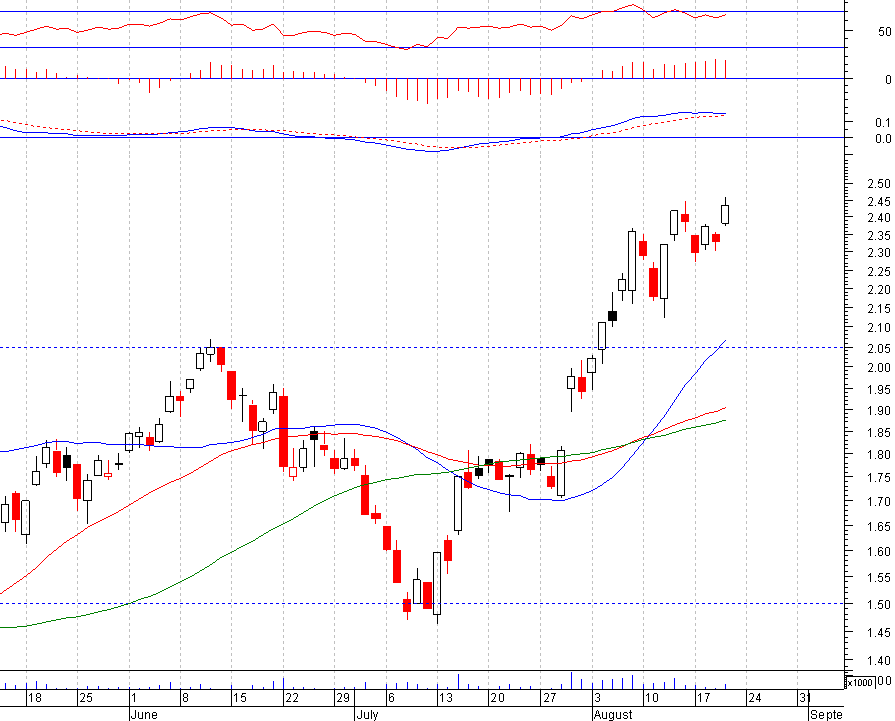Select the MACD scale label 0.1
The width and height of the screenshot is (895, 721).
pos(883,122)
